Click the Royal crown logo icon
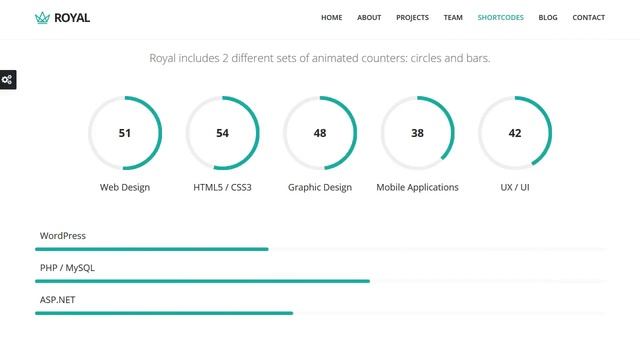The image size is (640, 360). [42, 18]
